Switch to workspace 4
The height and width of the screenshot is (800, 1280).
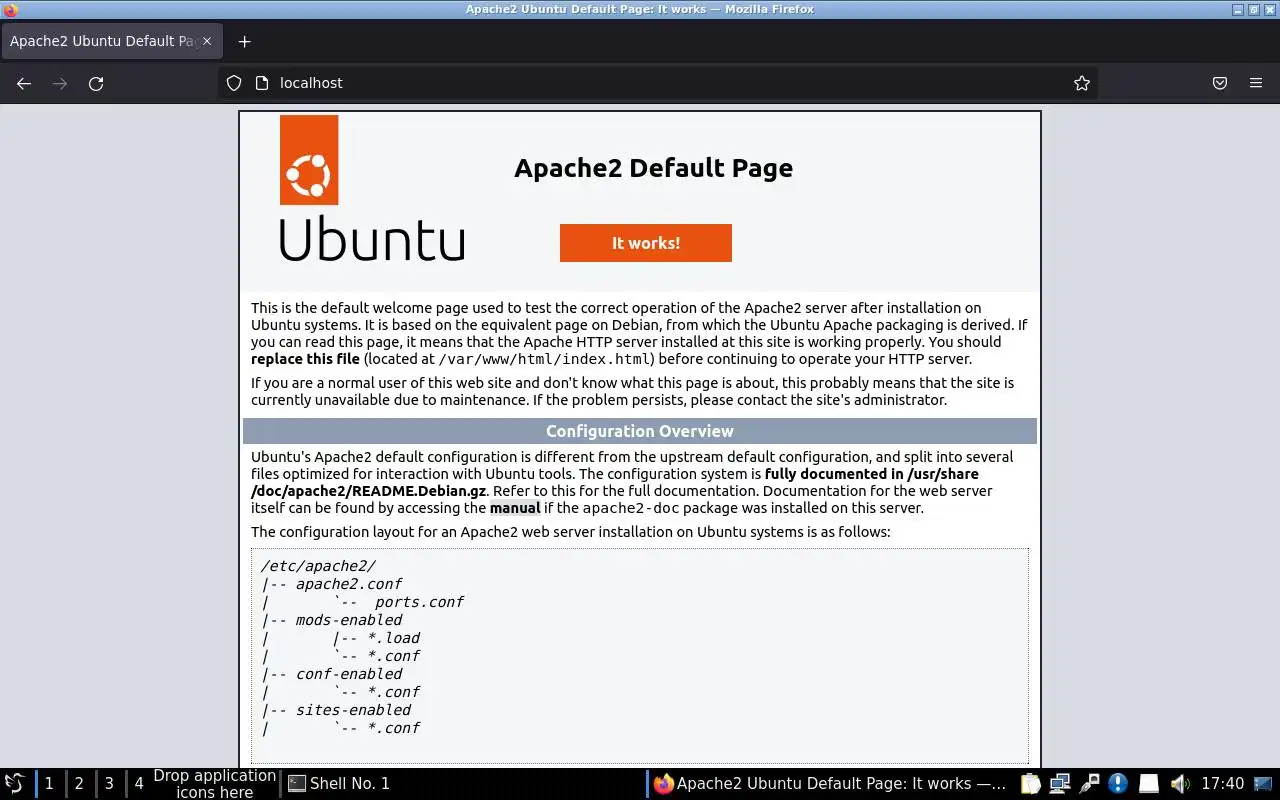point(139,784)
